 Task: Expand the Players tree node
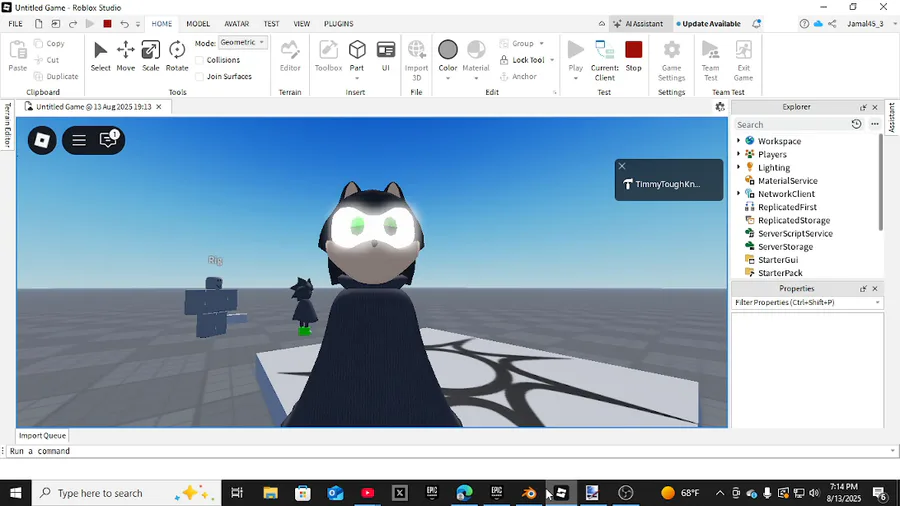click(x=739, y=154)
